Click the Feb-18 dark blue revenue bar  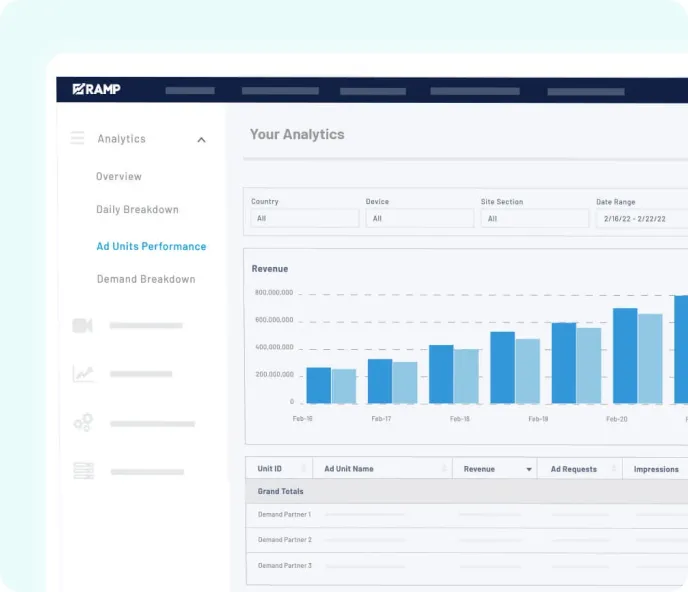tap(441, 374)
